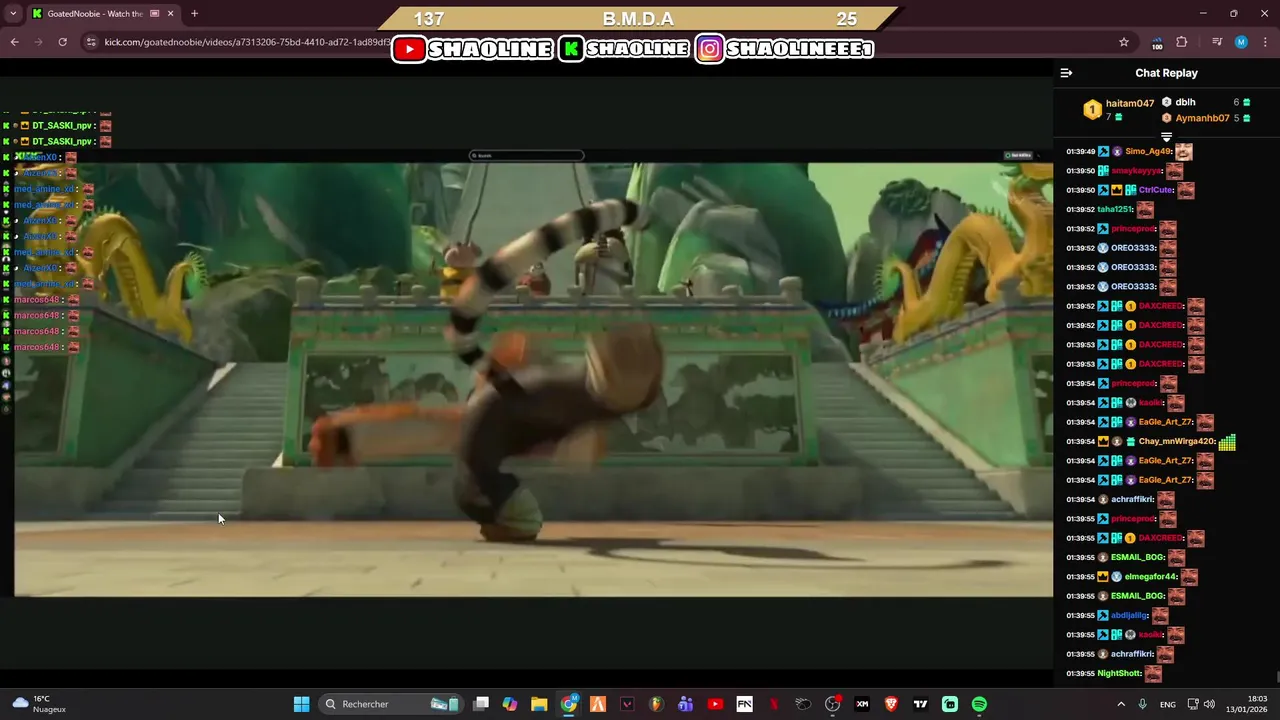Open File Explorer from the taskbar
Image resolution: width=1280 pixels, height=720 pixels.
(x=539, y=704)
